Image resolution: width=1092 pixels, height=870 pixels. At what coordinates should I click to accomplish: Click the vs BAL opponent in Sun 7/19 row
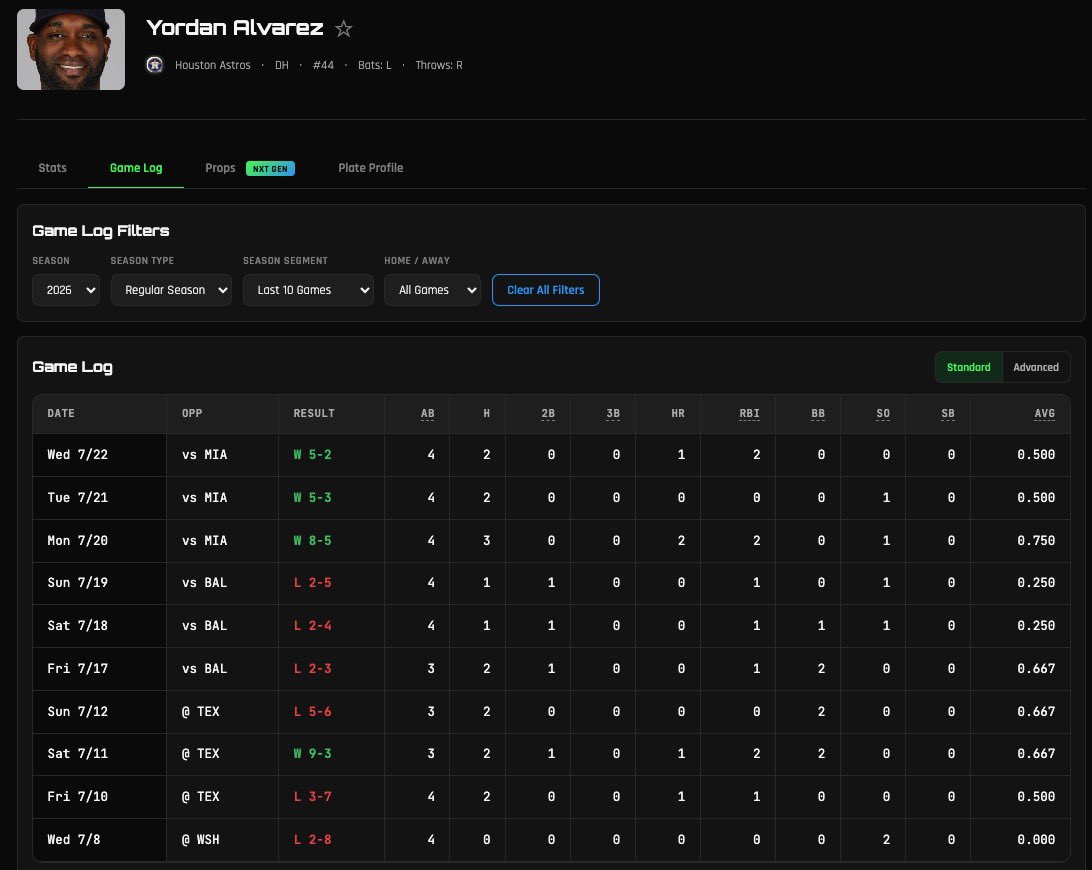click(205, 582)
